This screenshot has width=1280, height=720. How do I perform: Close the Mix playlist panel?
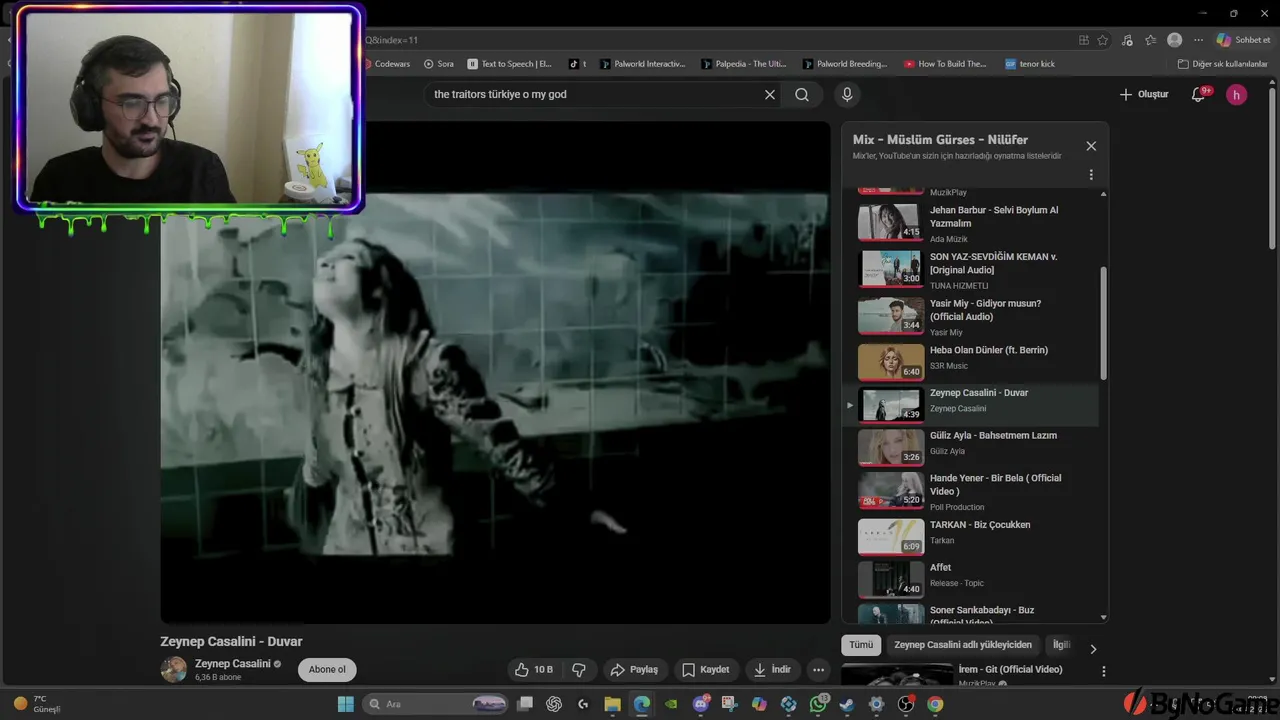(x=1091, y=146)
